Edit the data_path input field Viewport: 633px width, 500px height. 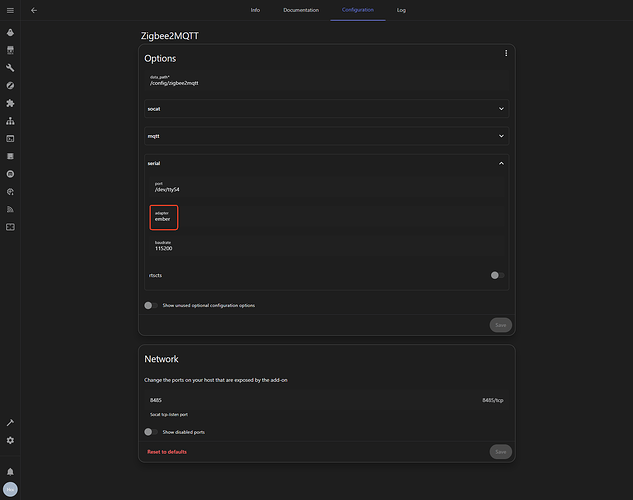tap(327, 81)
